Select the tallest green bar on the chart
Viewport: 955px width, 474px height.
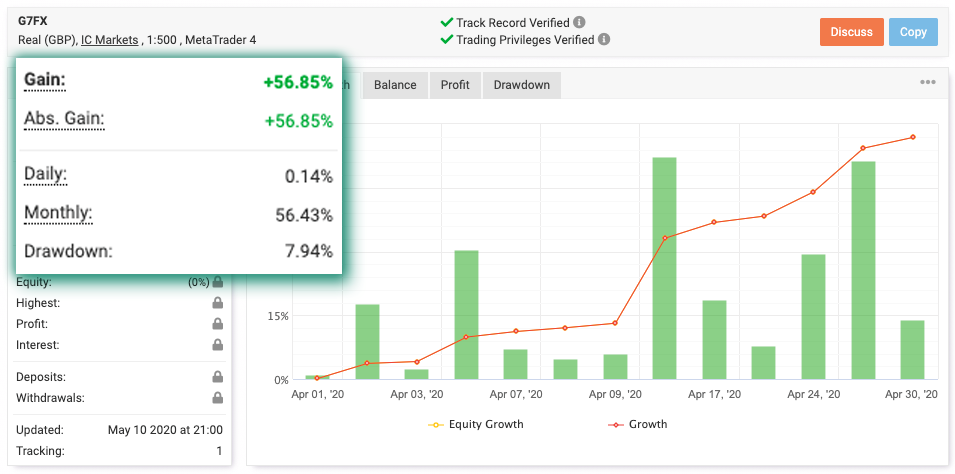[664, 268]
